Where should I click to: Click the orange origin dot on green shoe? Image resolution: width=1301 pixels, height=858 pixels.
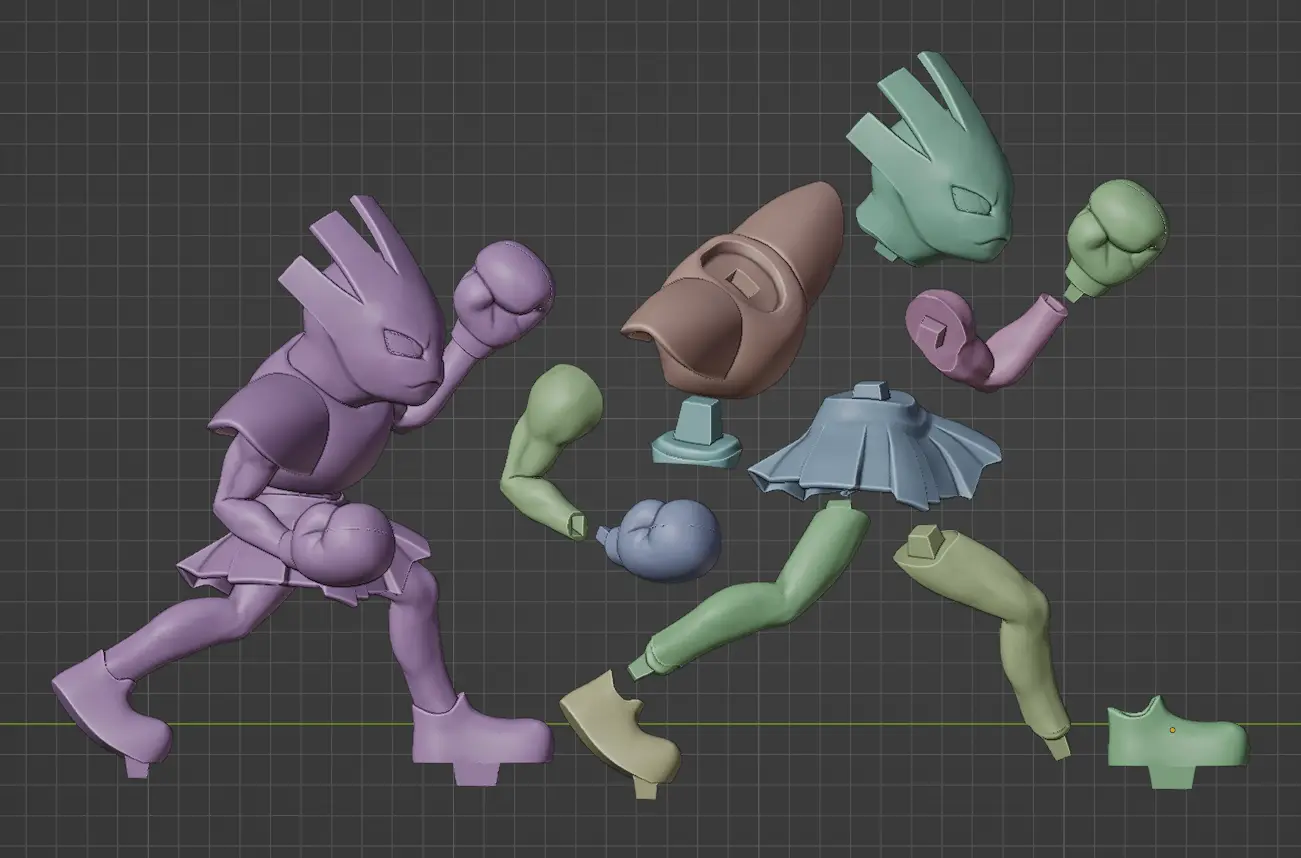(x=1172, y=730)
